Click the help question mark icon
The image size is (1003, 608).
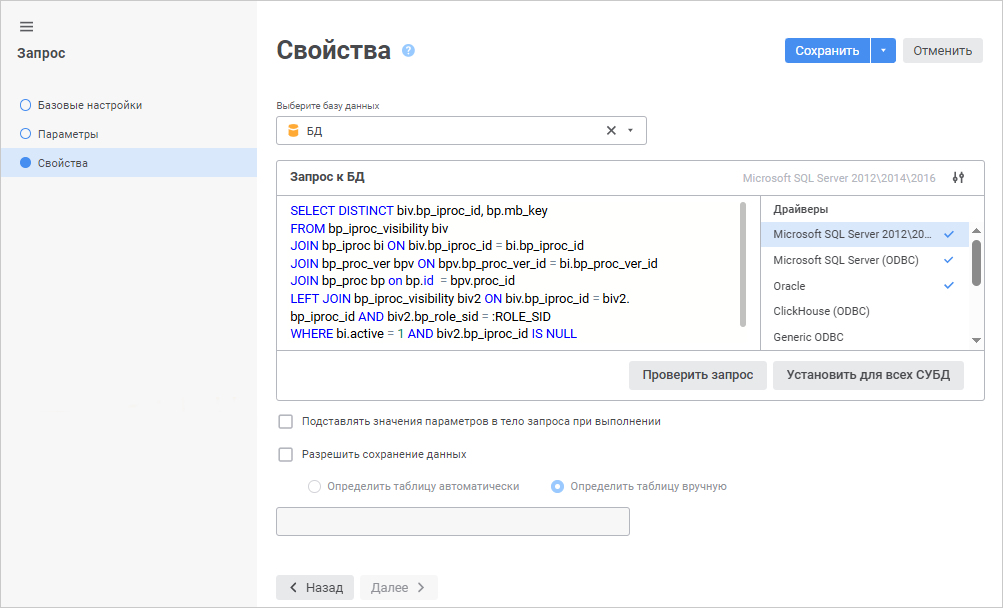pyautogui.click(x=408, y=50)
